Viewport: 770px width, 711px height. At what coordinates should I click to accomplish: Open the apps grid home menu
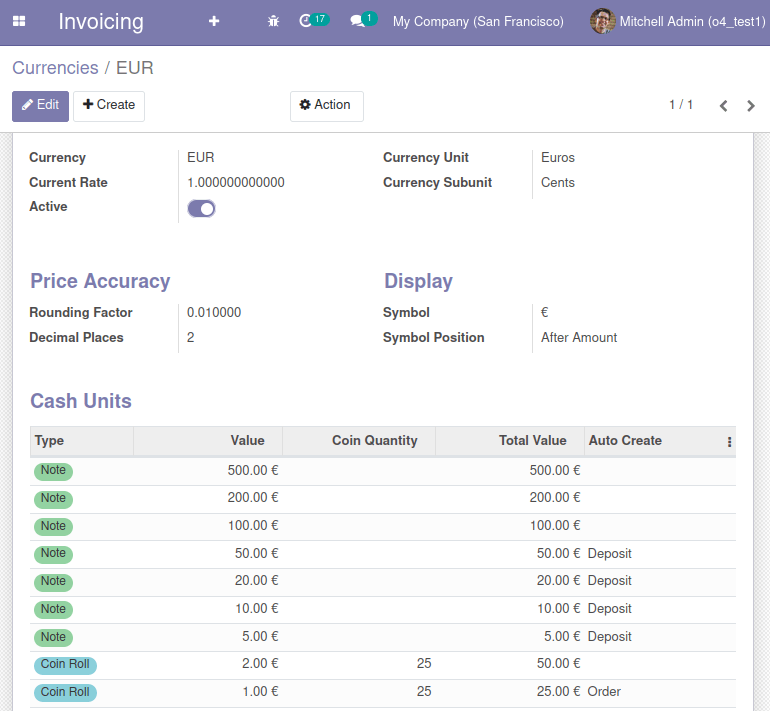coord(19,21)
